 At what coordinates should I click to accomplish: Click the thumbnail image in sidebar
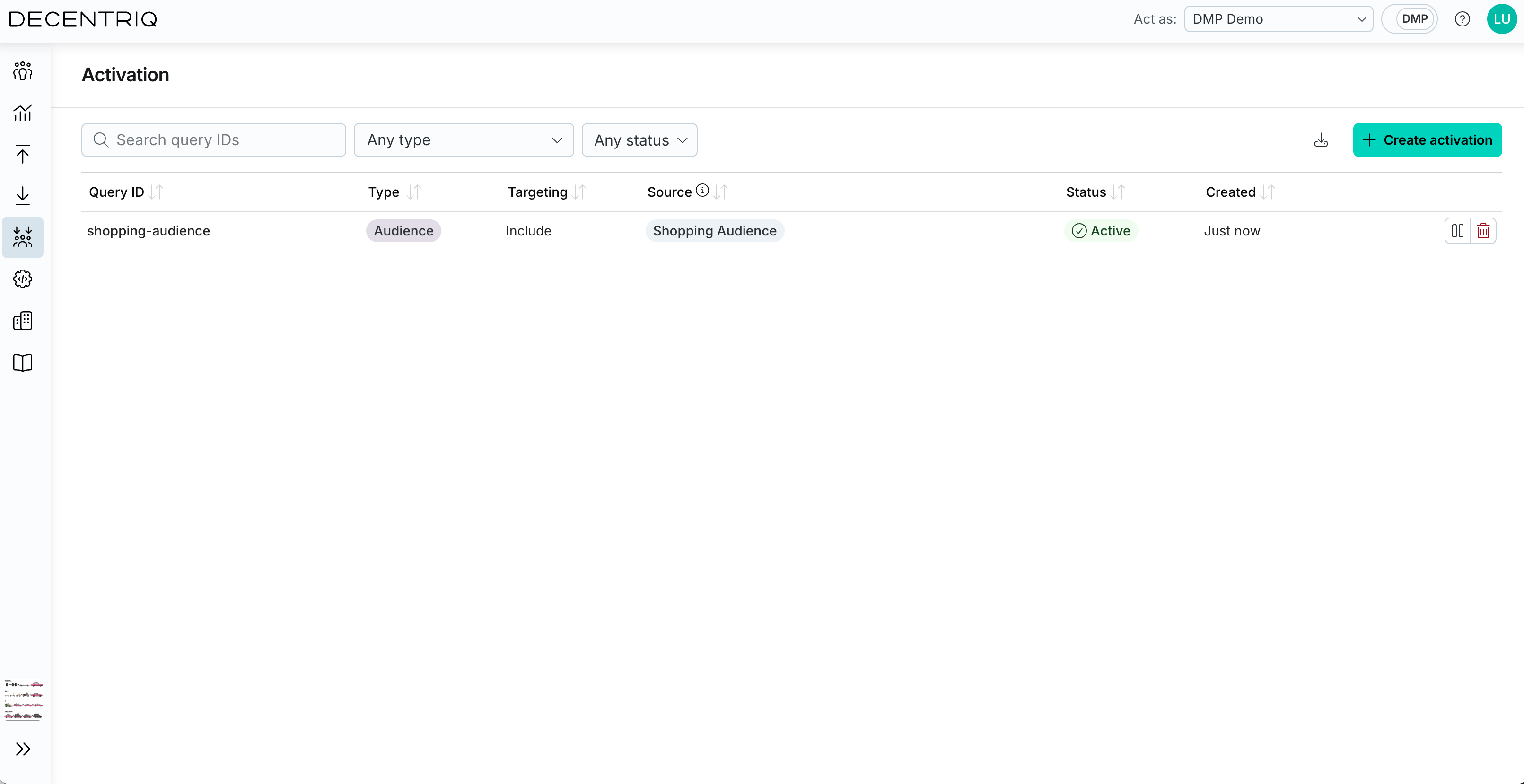coord(24,700)
